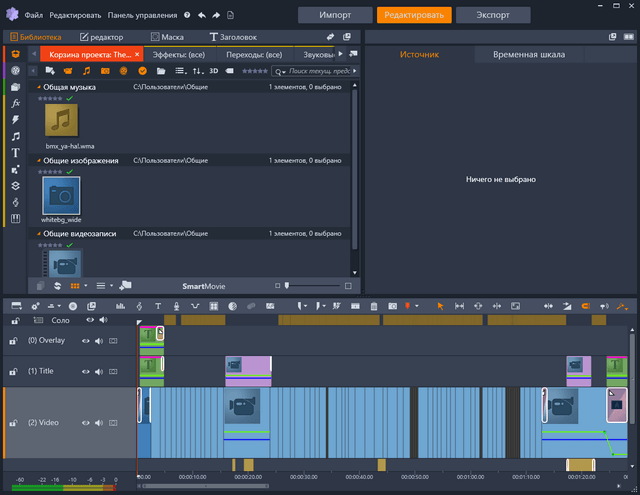The image size is (640, 495).
Task: Open the fx effects category in library sidebar
Action: click(15, 103)
